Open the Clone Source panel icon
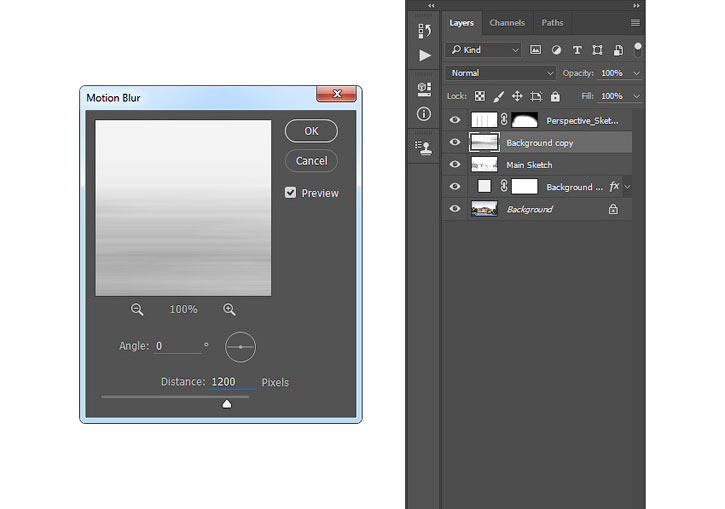 [424, 147]
